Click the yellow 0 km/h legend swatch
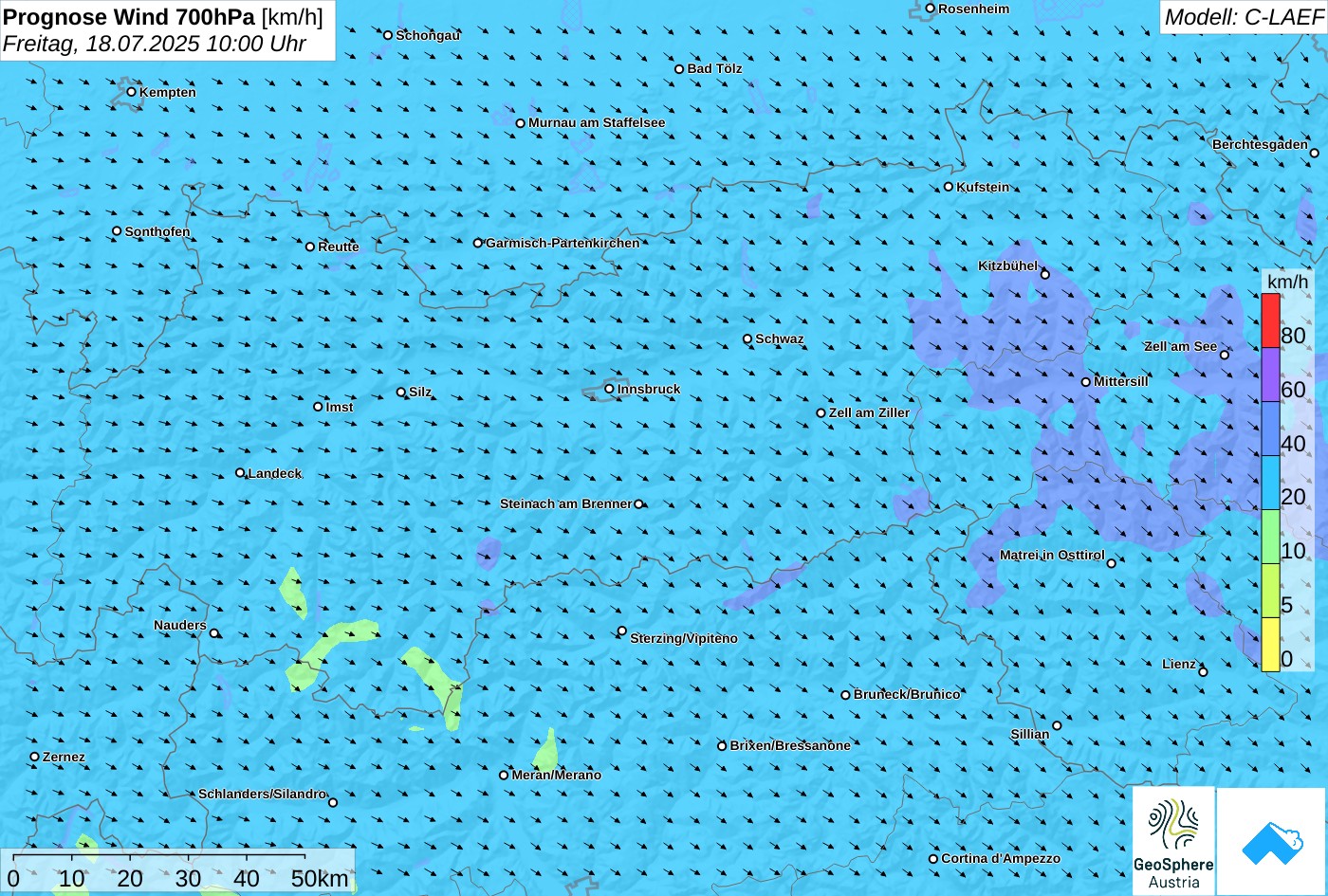 click(1270, 645)
